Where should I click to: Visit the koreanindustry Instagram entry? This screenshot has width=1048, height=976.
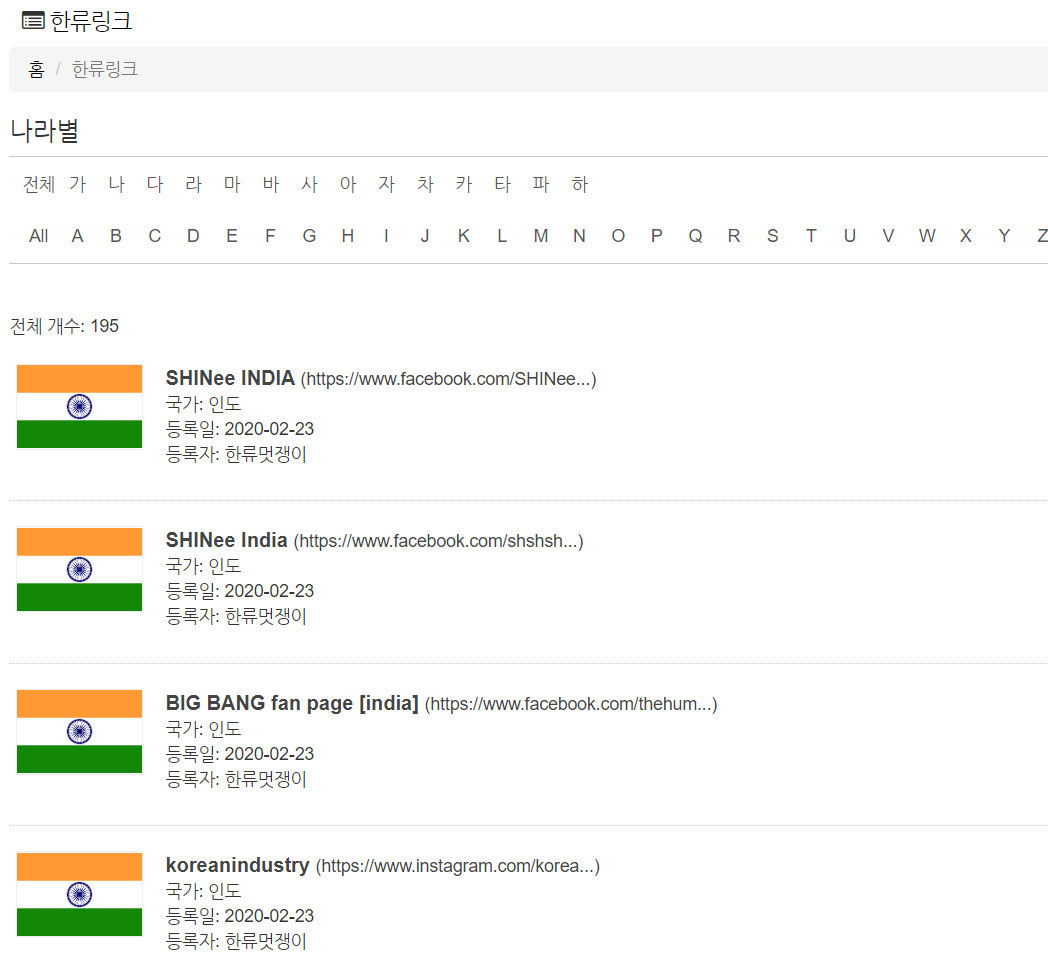coord(237,865)
